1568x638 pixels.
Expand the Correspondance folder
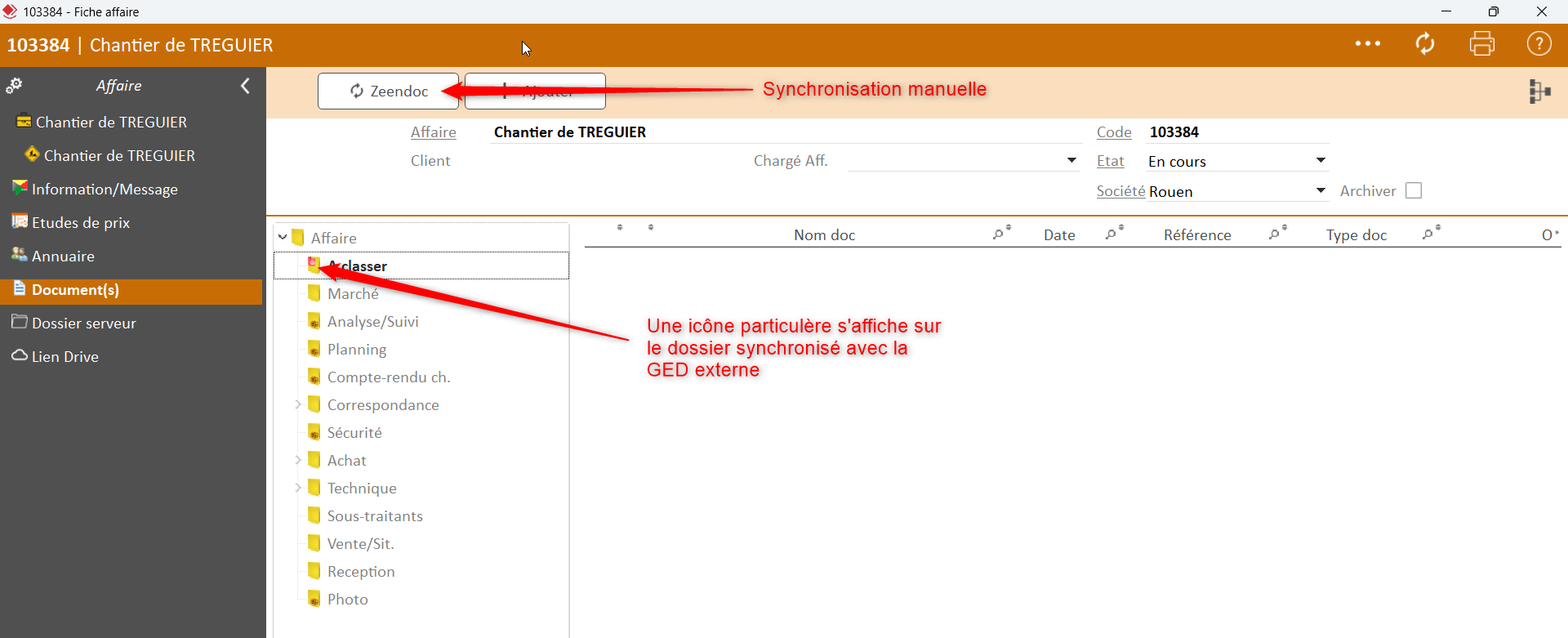pos(298,404)
